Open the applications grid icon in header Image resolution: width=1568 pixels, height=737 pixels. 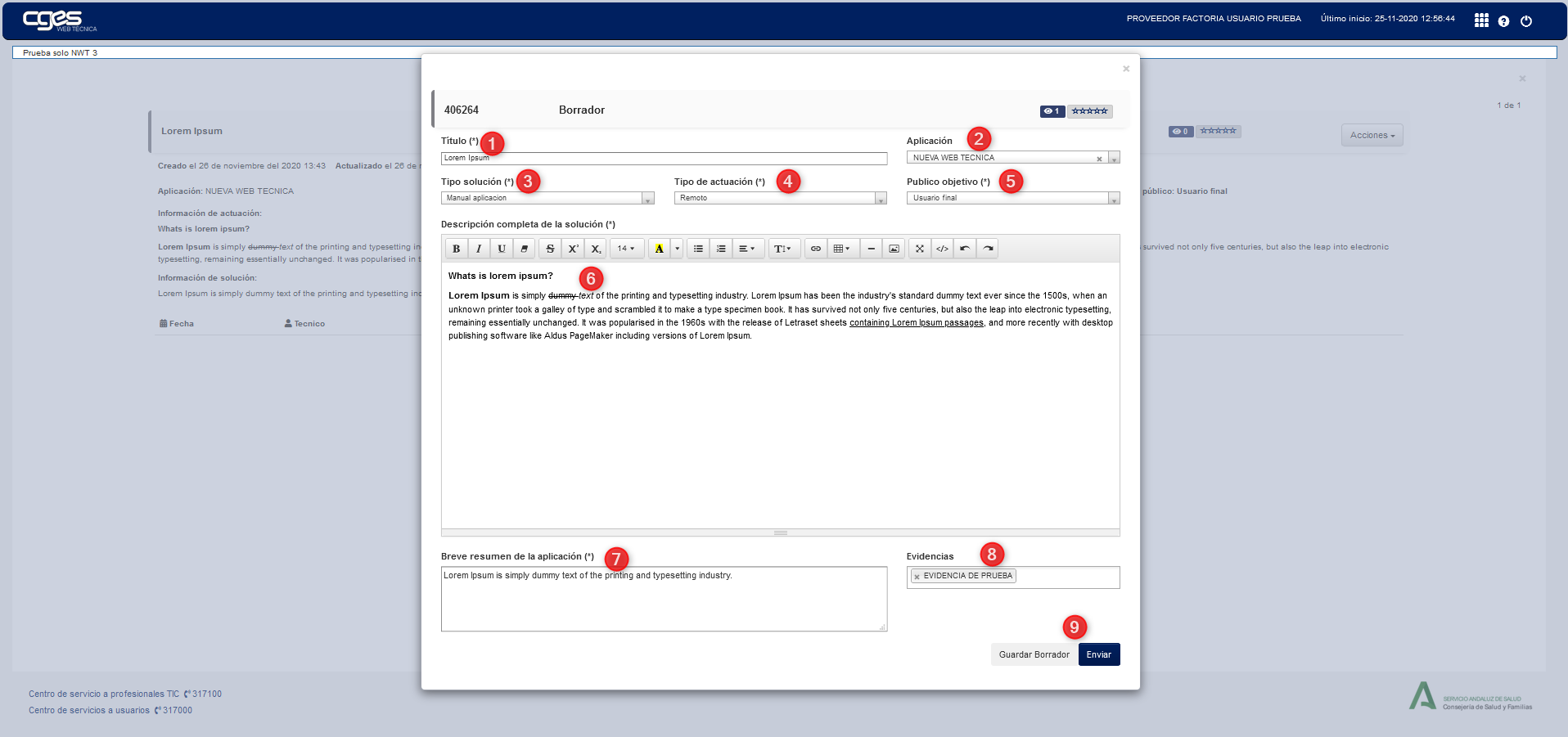click(x=1481, y=20)
